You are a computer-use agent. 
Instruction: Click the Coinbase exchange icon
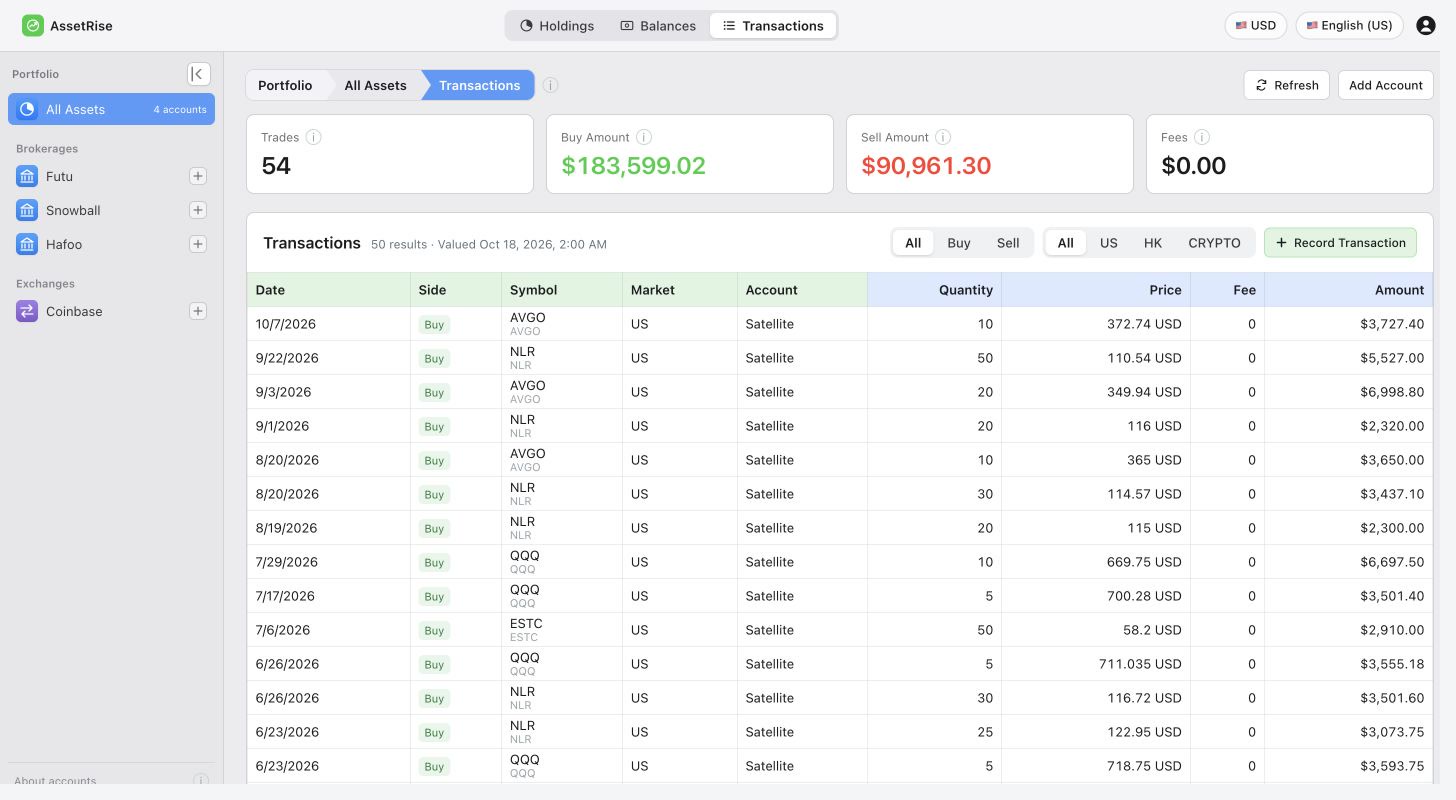(27, 311)
